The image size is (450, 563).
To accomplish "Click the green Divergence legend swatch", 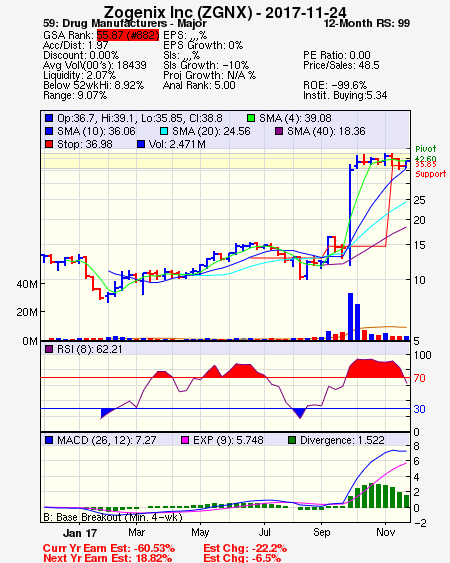I will 292,440.
